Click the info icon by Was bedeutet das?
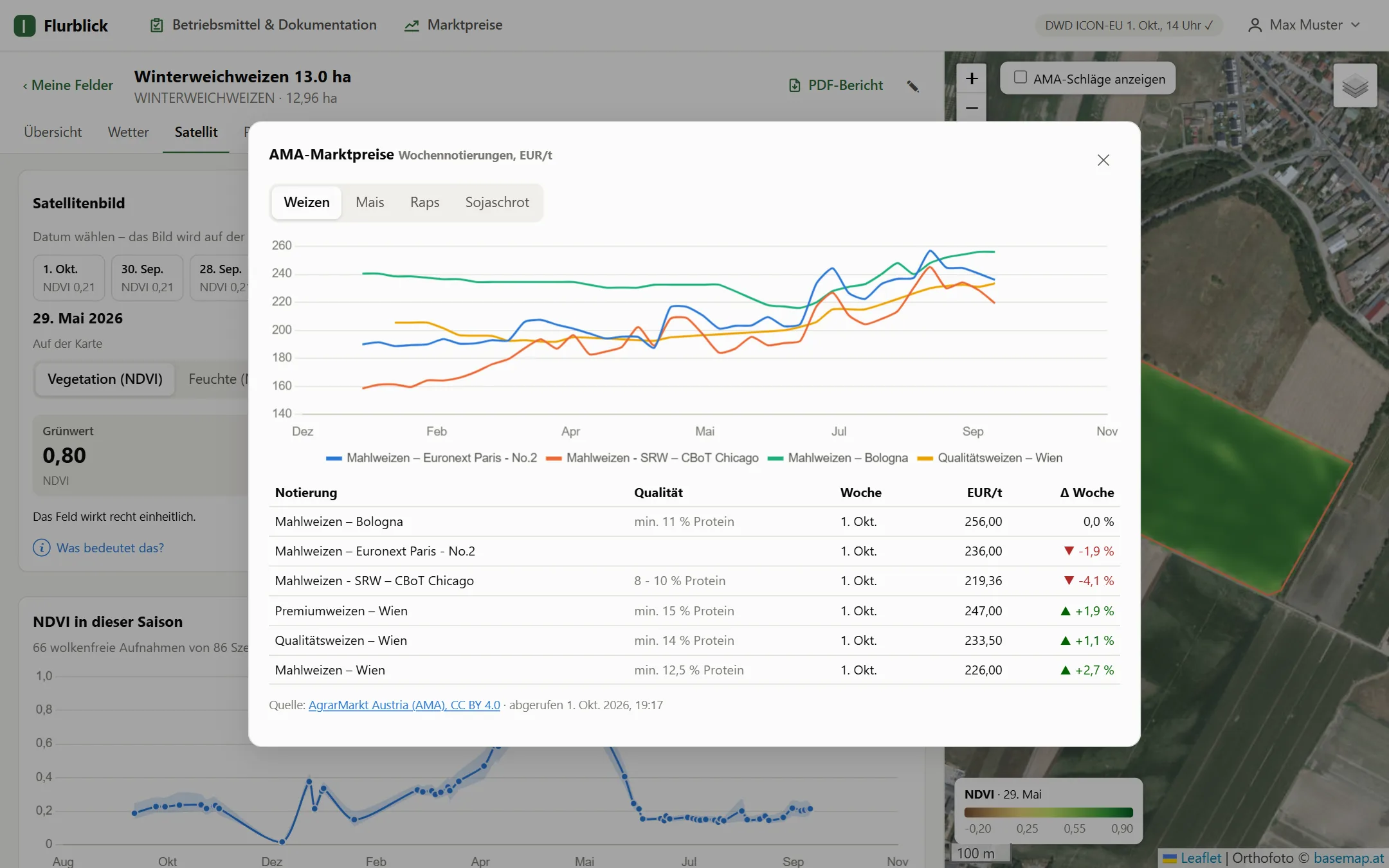Screen dimensions: 1389x868 point(42,548)
